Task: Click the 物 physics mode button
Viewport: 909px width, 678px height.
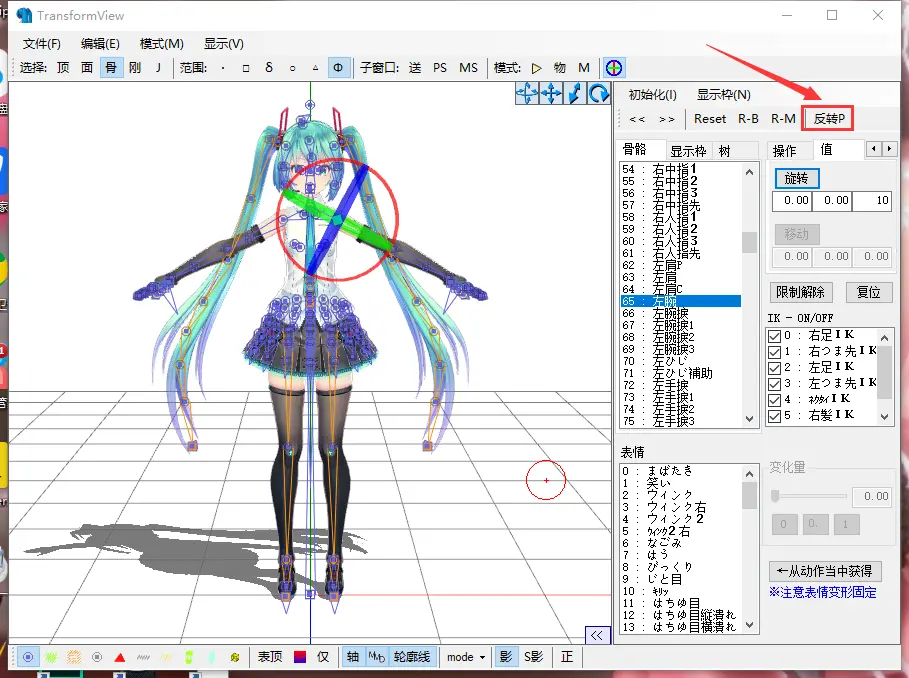Action: tap(559, 68)
